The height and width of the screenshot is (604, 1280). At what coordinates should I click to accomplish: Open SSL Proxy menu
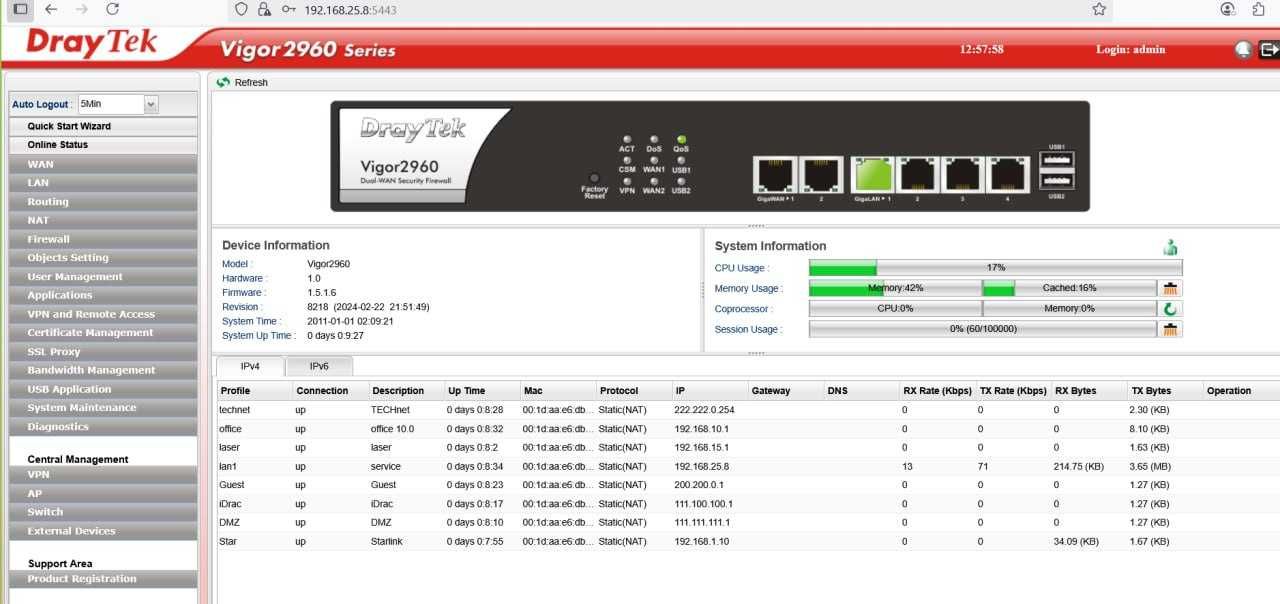[103, 352]
